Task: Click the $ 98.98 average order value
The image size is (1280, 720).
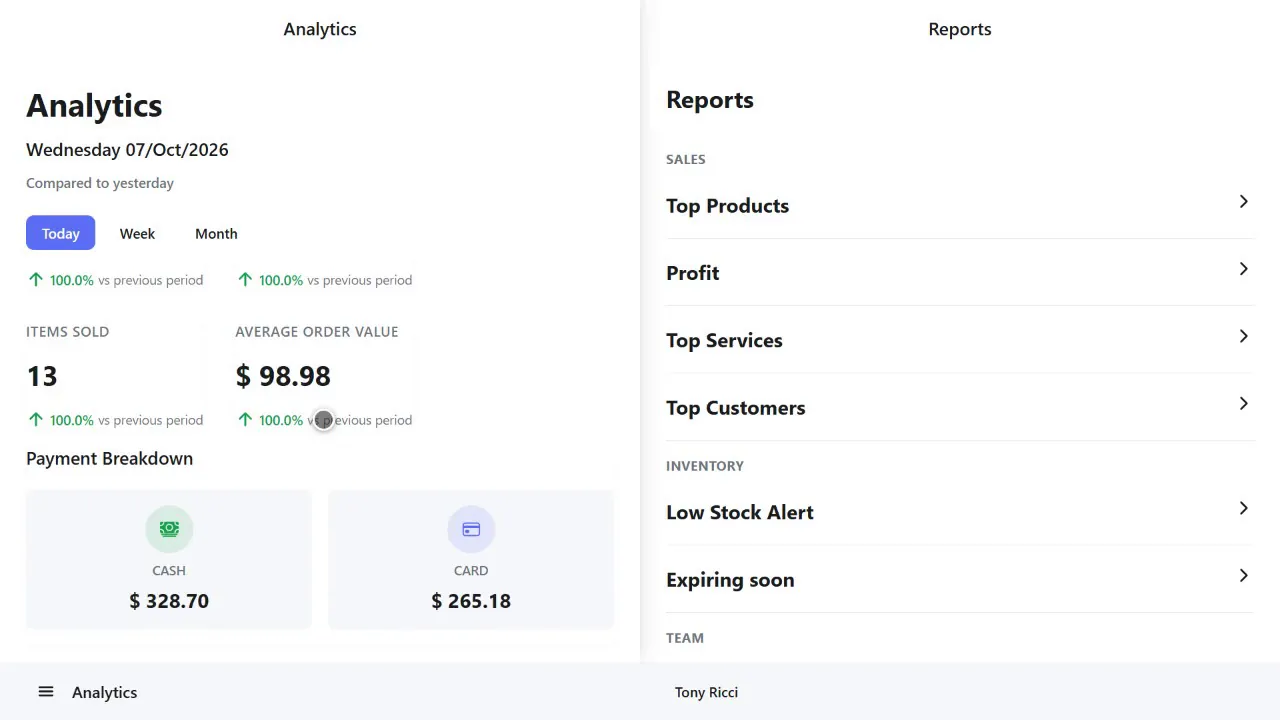Action: 283,376
